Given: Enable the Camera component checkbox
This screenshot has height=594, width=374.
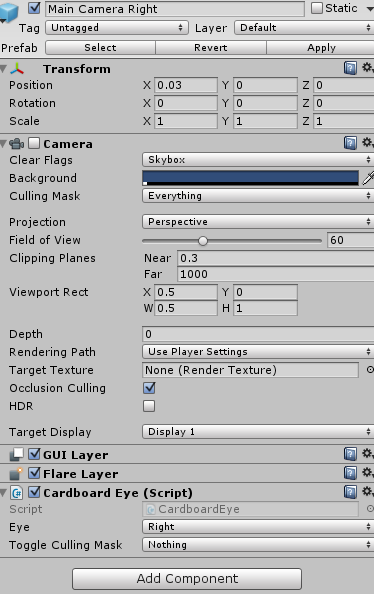Looking at the screenshot, I should coord(34,143).
